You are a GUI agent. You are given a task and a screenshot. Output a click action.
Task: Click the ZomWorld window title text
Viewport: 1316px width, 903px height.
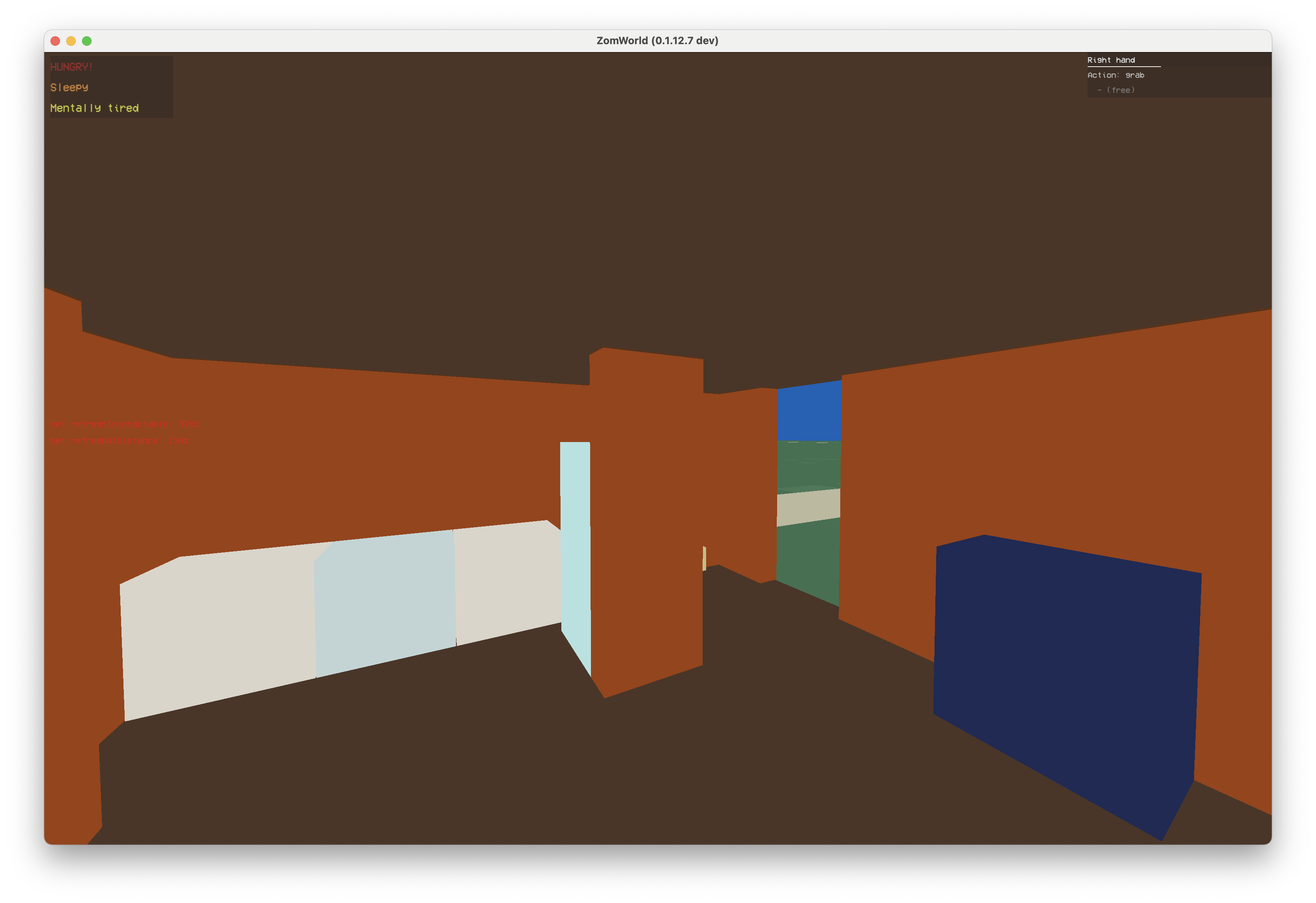(657, 41)
